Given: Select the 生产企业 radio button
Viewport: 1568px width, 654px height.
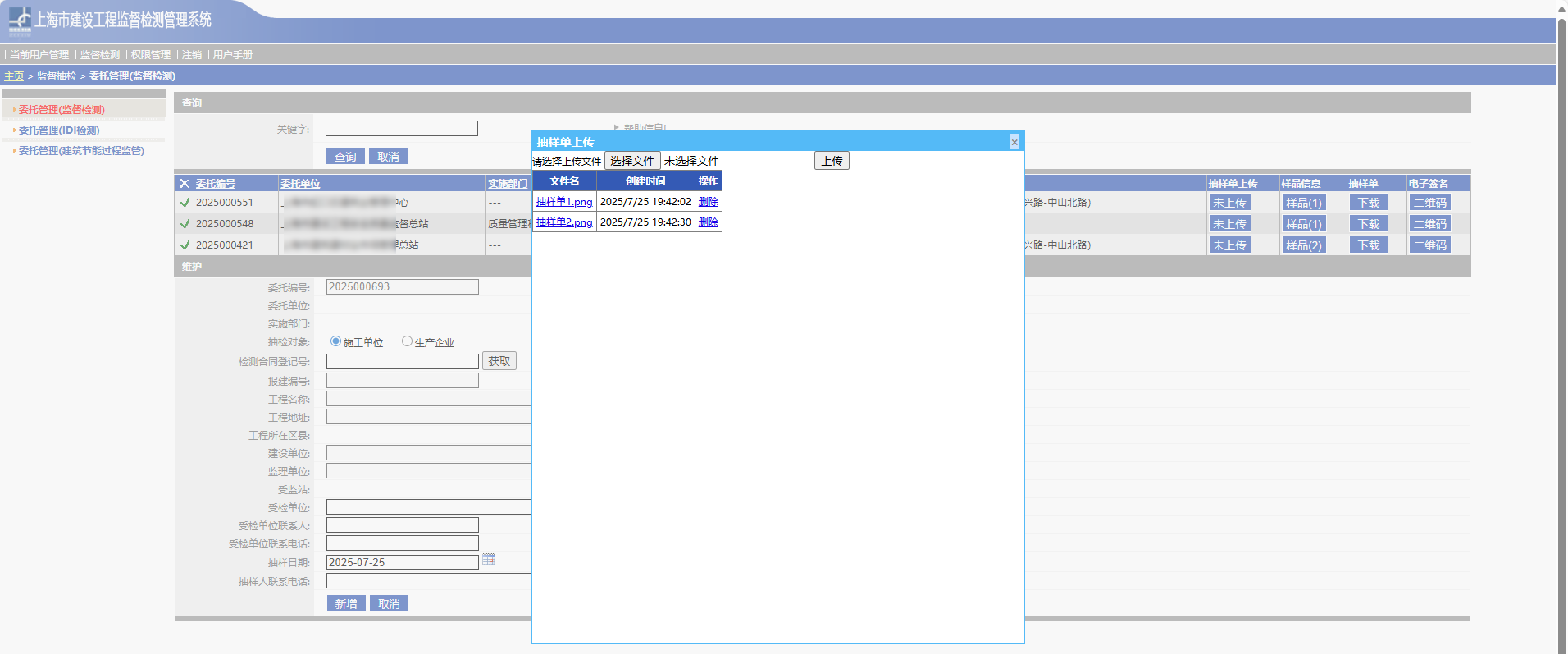Looking at the screenshot, I should point(407,341).
